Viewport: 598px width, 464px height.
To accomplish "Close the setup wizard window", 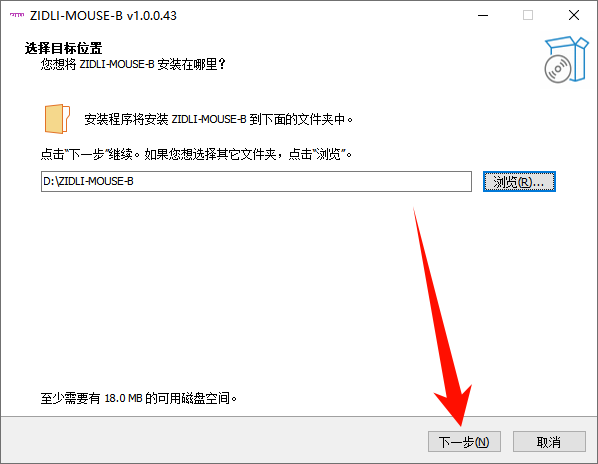I will (x=574, y=15).
